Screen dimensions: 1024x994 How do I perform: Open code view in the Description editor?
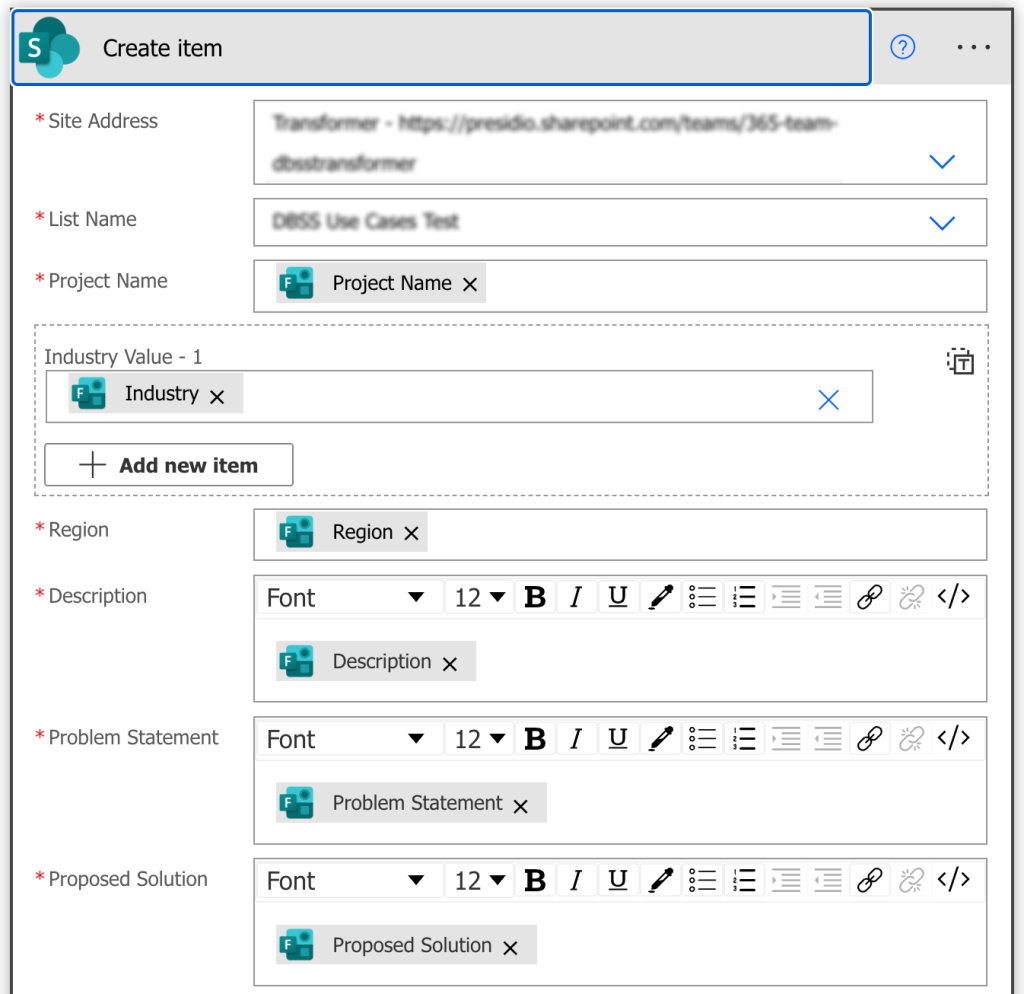tap(955, 596)
